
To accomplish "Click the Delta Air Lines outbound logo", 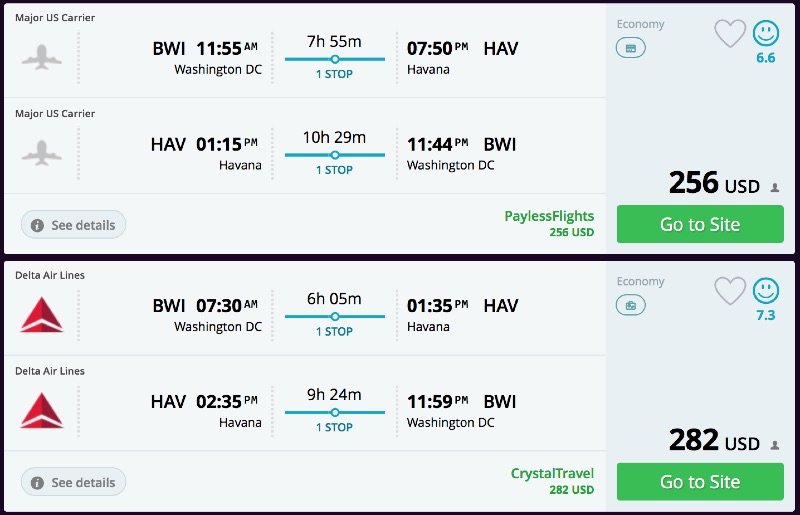I will pos(42,314).
